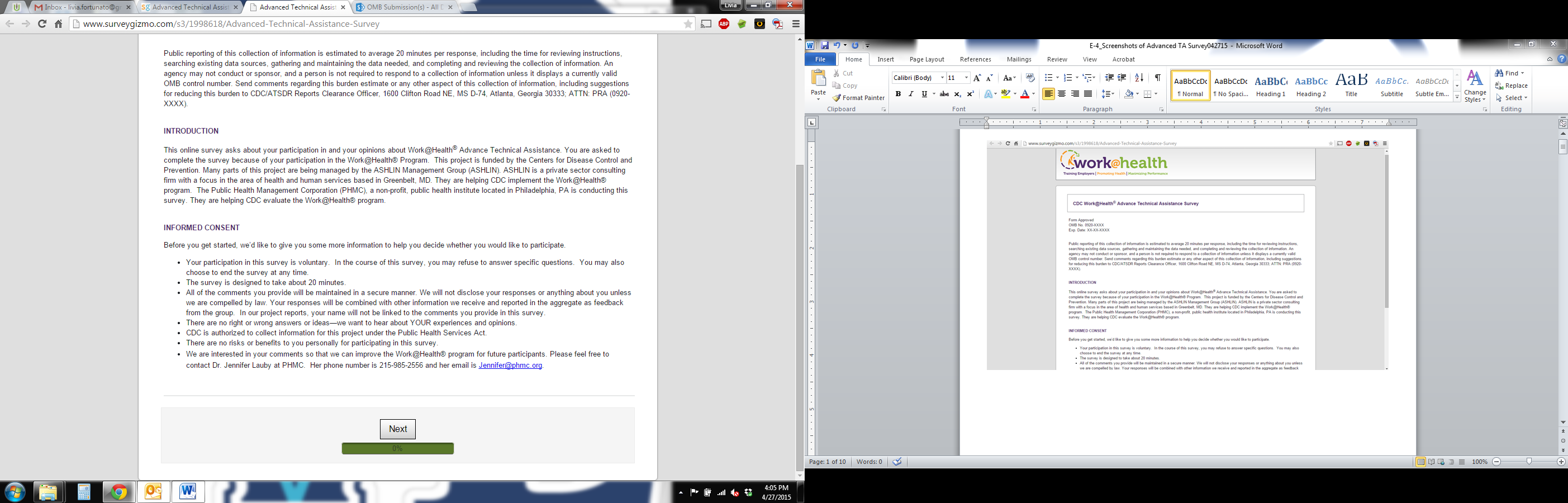This screenshot has height=503, width=1568.
Task: Expand the Numbering dropdown arrow
Action: pyautogui.click(x=1076, y=78)
